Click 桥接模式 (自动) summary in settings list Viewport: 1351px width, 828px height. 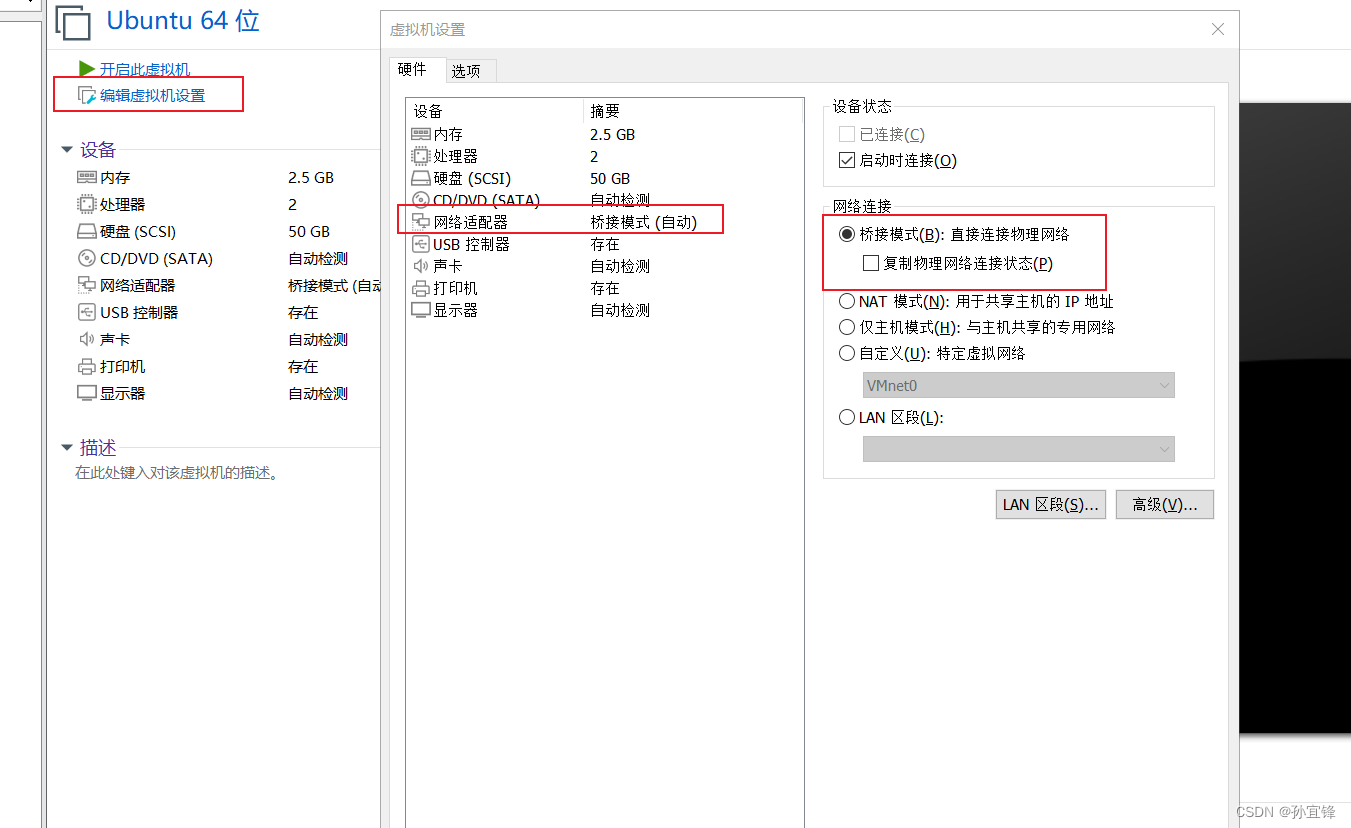[x=644, y=222]
